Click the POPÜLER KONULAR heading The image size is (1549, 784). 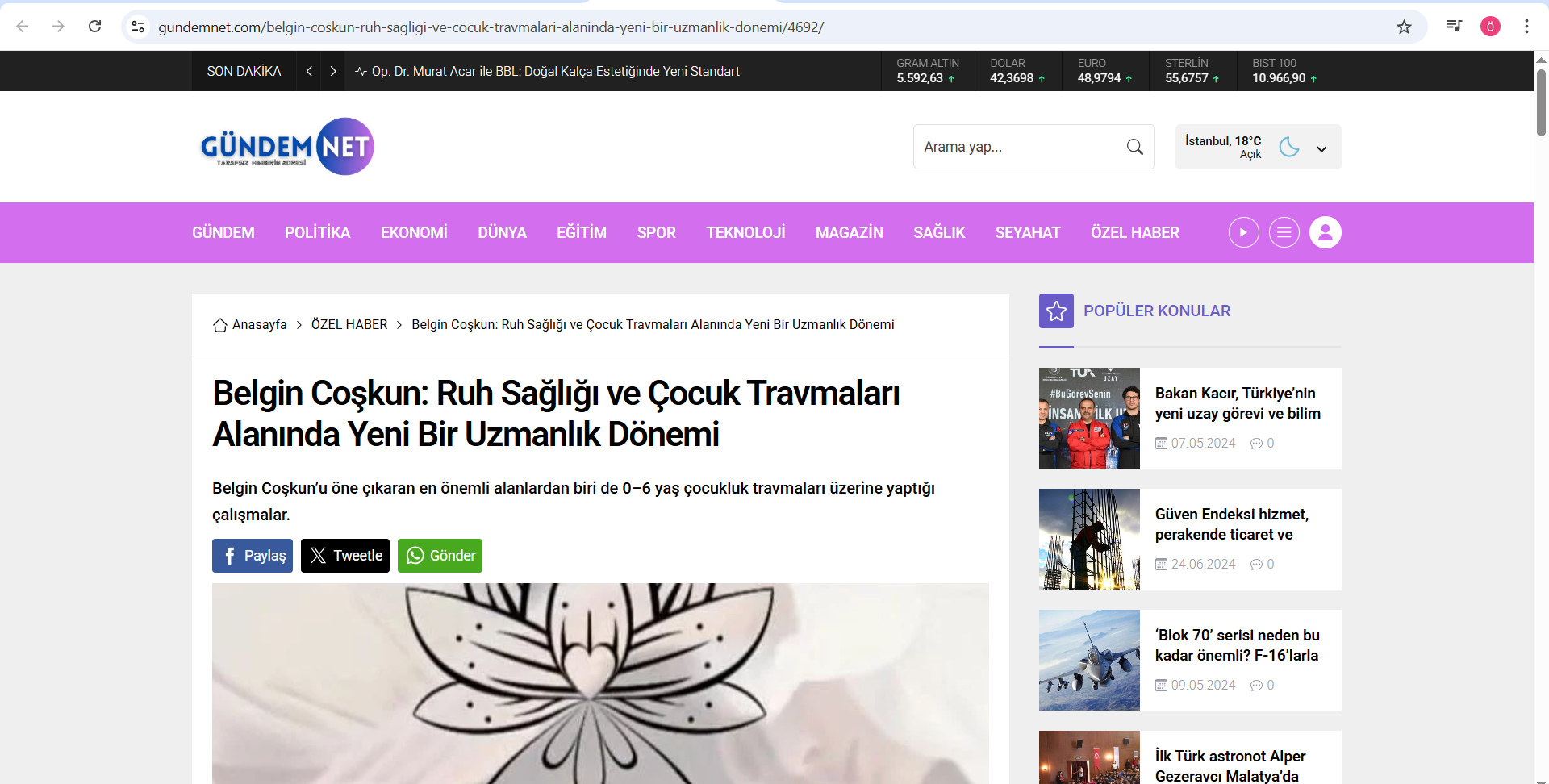pyautogui.click(x=1157, y=311)
